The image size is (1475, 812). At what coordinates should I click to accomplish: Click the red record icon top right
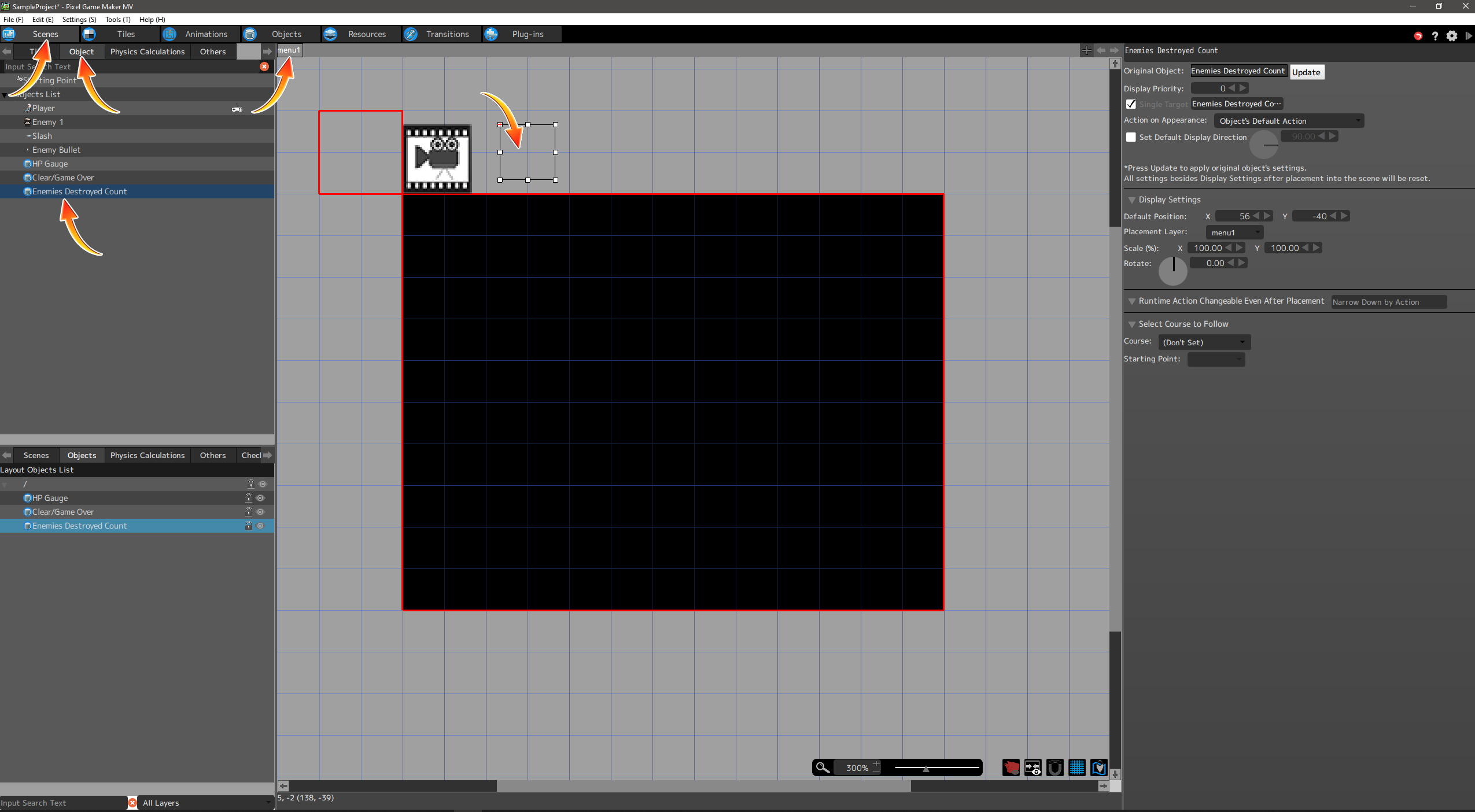click(x=1418, y=36)
